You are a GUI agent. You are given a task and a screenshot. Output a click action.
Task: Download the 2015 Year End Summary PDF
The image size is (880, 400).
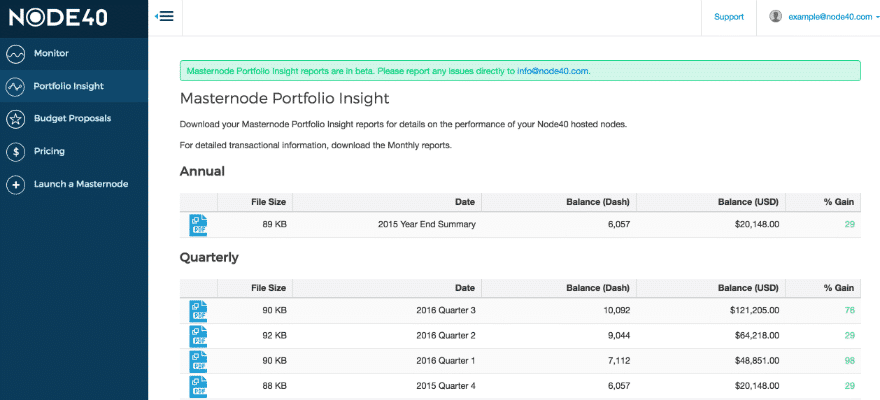pyautogui.click(x=198, y=225)
